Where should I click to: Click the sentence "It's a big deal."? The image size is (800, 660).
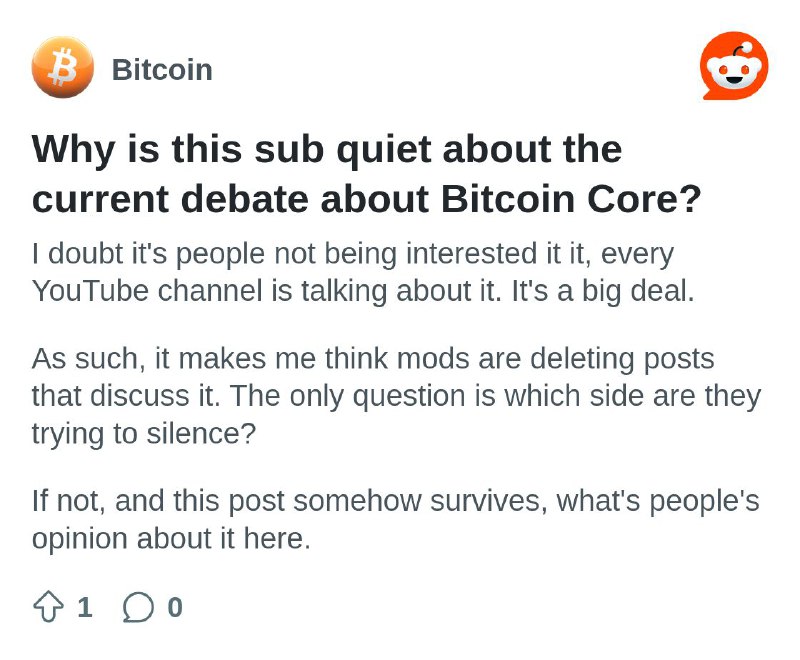pos(603,291)
